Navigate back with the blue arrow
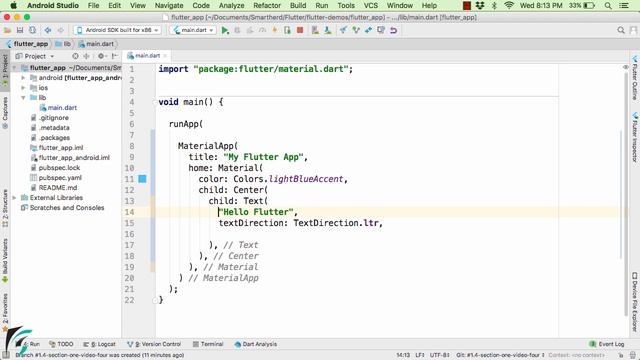Image resolution: width=640 pixels, height=360 pixels. point(48,30)
